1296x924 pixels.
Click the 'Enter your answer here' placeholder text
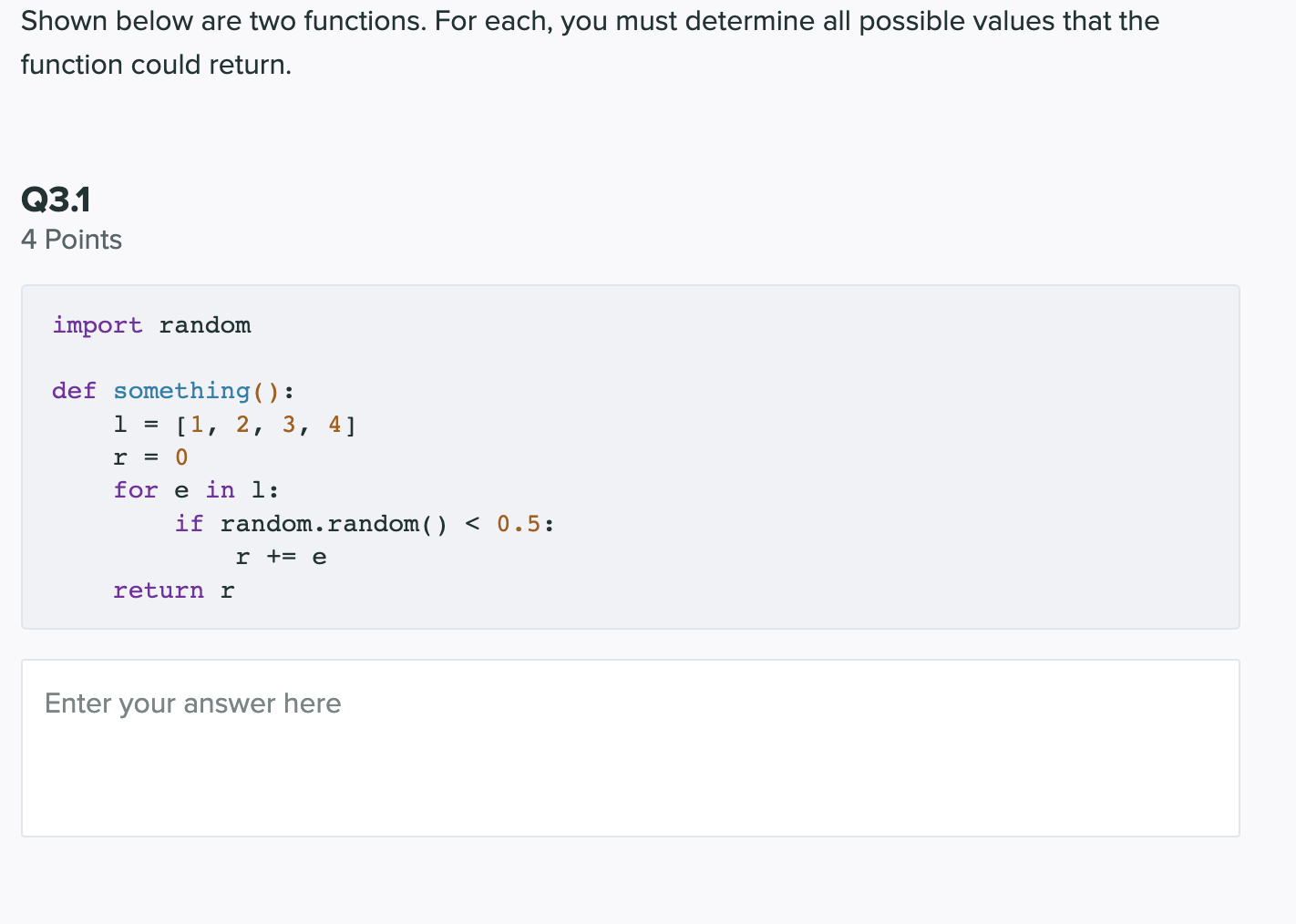(192, 703)
